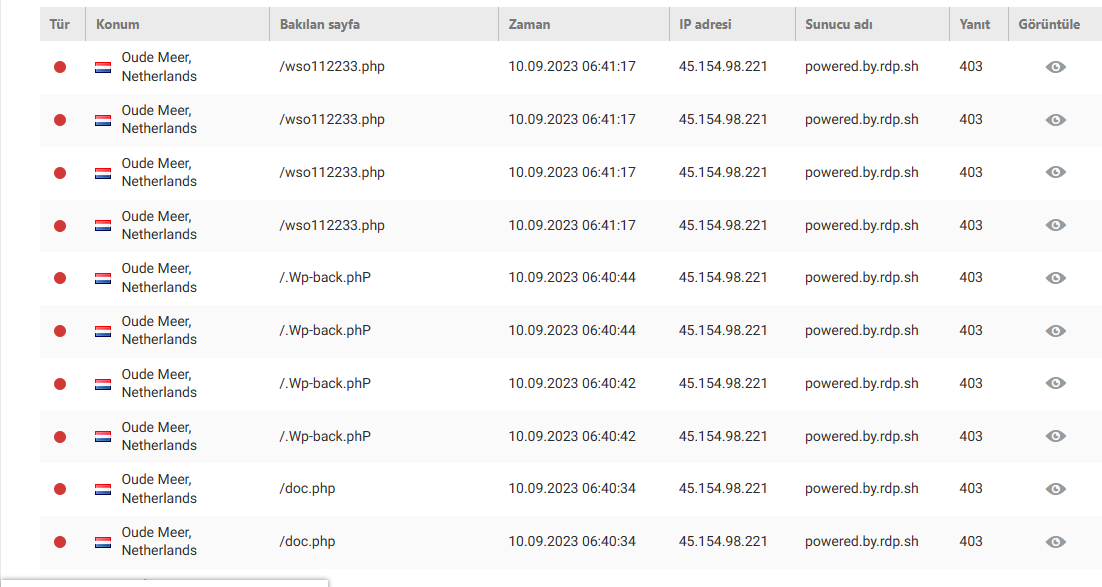Screen dimensions: 1102x587
Task: Click the Konum column header
Action: coord(117,25)
